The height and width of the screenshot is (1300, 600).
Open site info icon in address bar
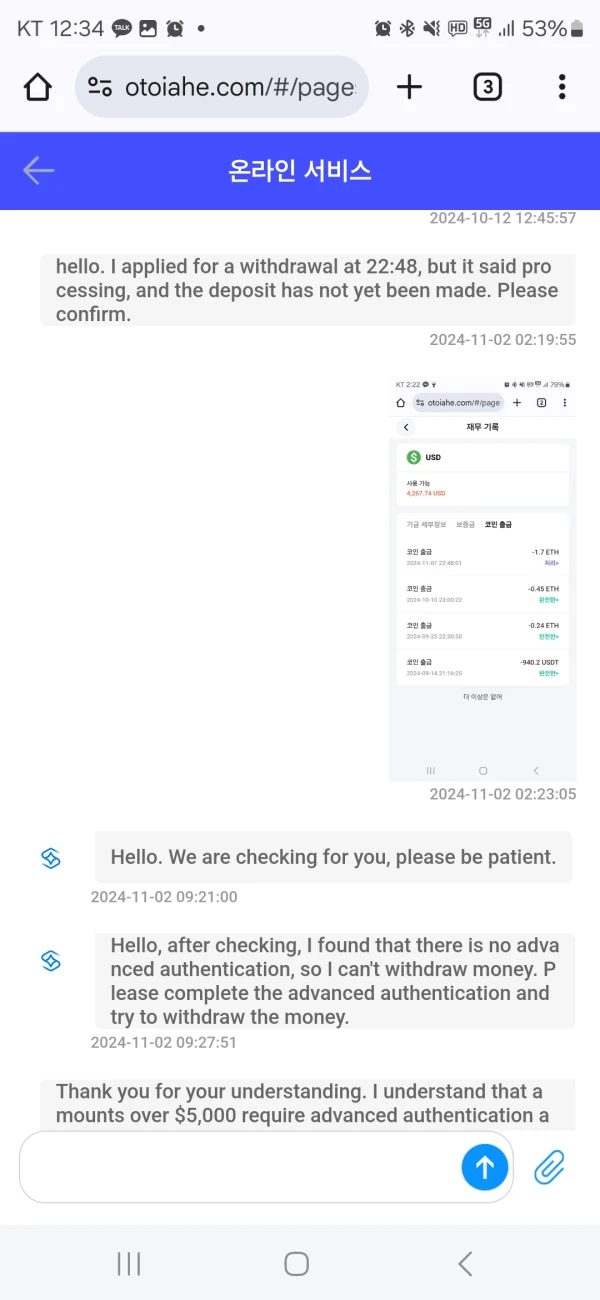pos(99,88)
